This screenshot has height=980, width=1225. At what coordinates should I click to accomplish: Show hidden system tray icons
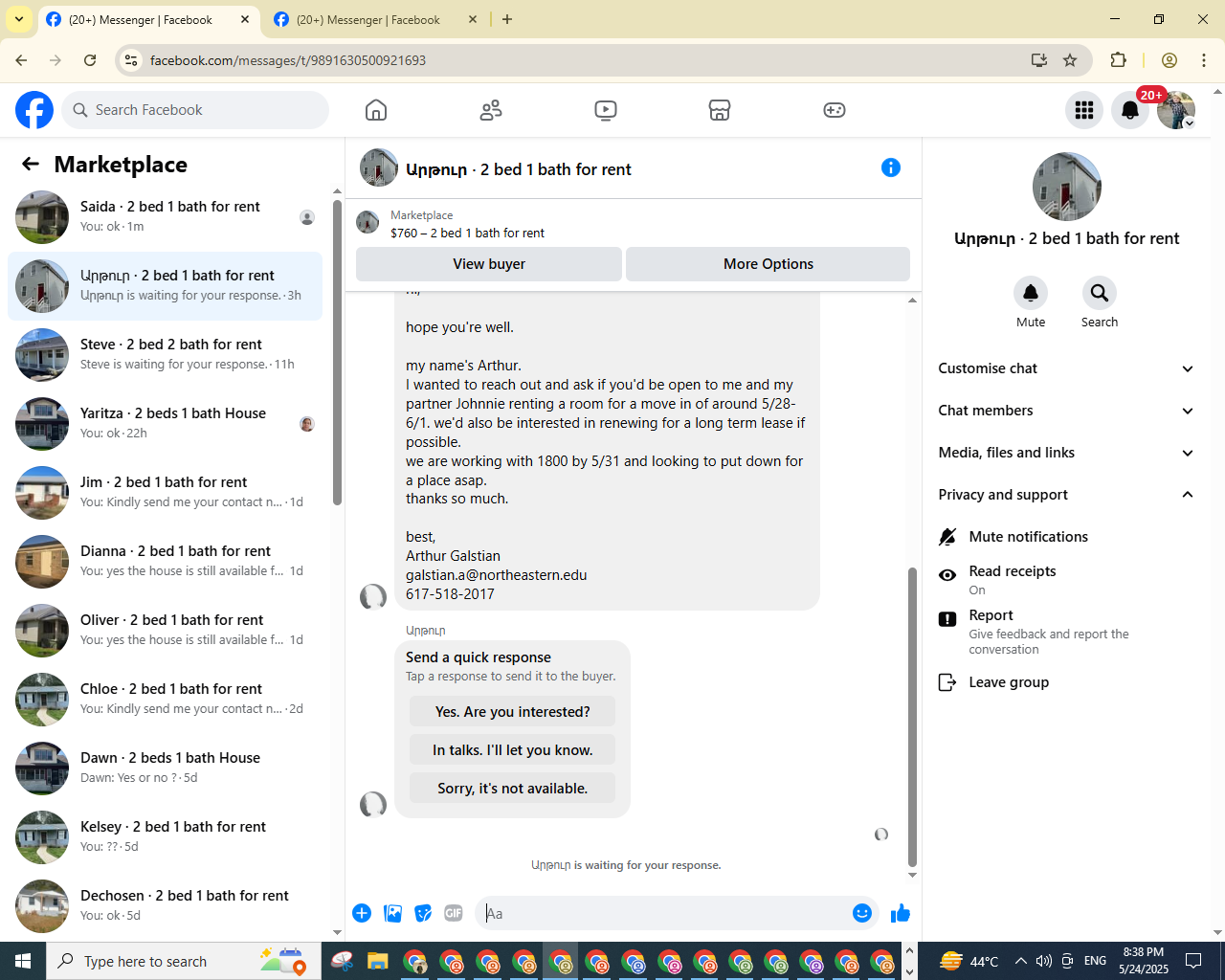click(x=1020, y=961)
